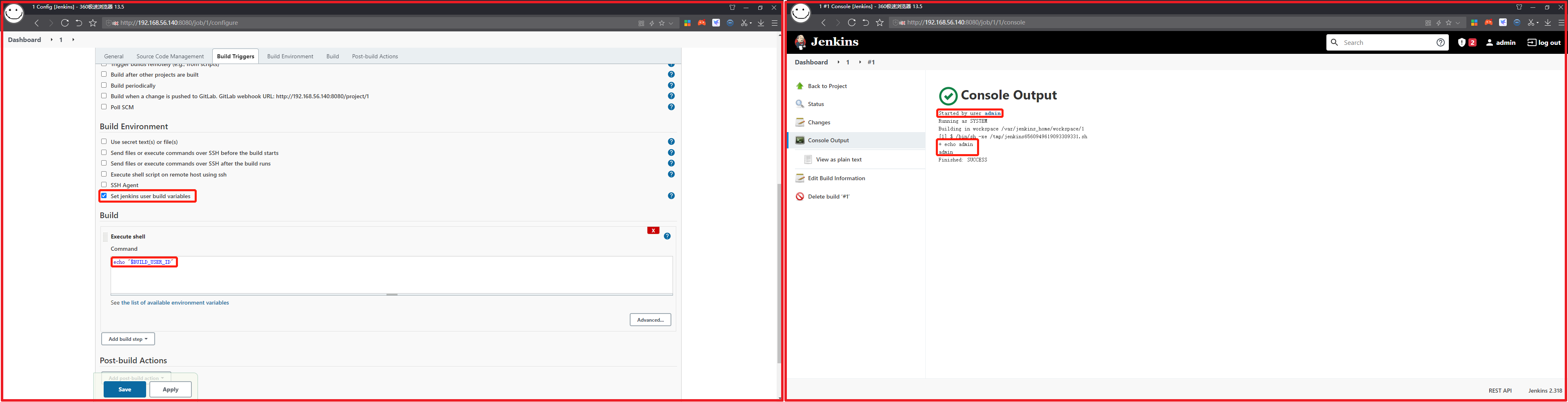Click log out in Jenkins header
Screen dimensions: 1568x402
1544,42
